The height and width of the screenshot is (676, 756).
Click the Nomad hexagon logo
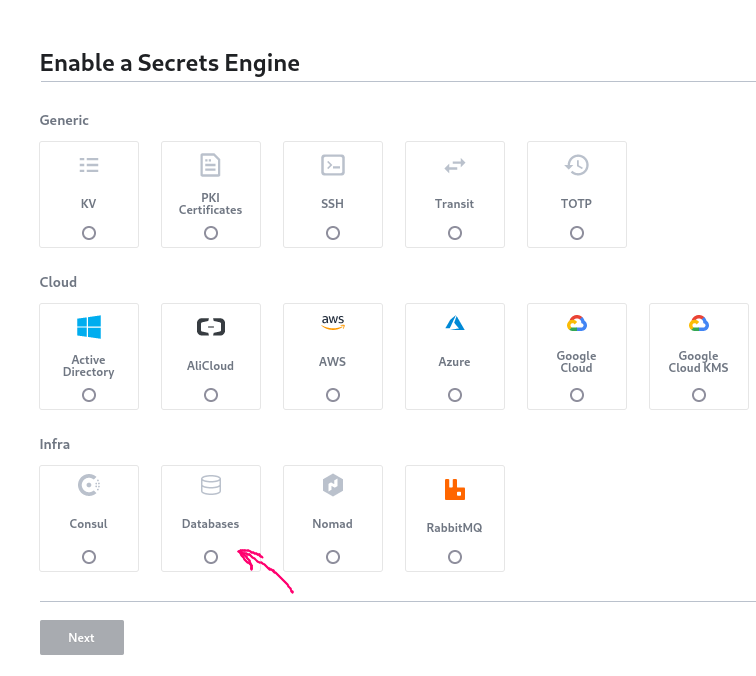(333, 485)
